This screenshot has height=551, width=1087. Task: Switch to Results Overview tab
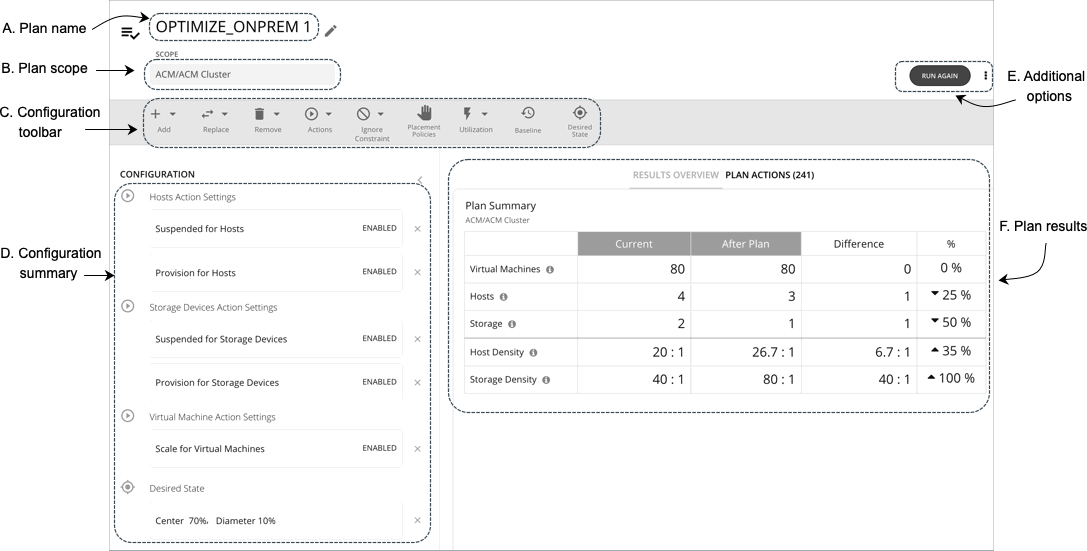(x=675, y=175)
